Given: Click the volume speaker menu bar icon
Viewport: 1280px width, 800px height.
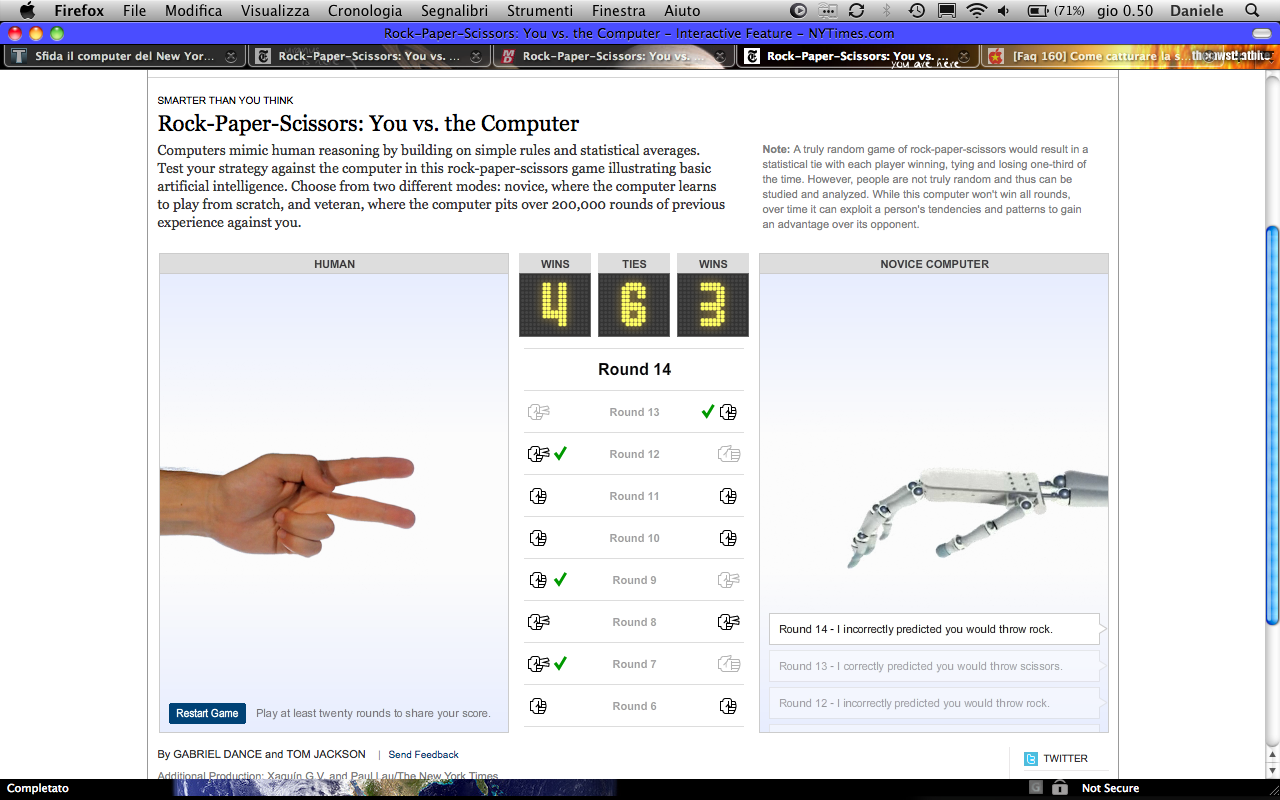Looking at the screenshot, I should (x=1004, y=11).
